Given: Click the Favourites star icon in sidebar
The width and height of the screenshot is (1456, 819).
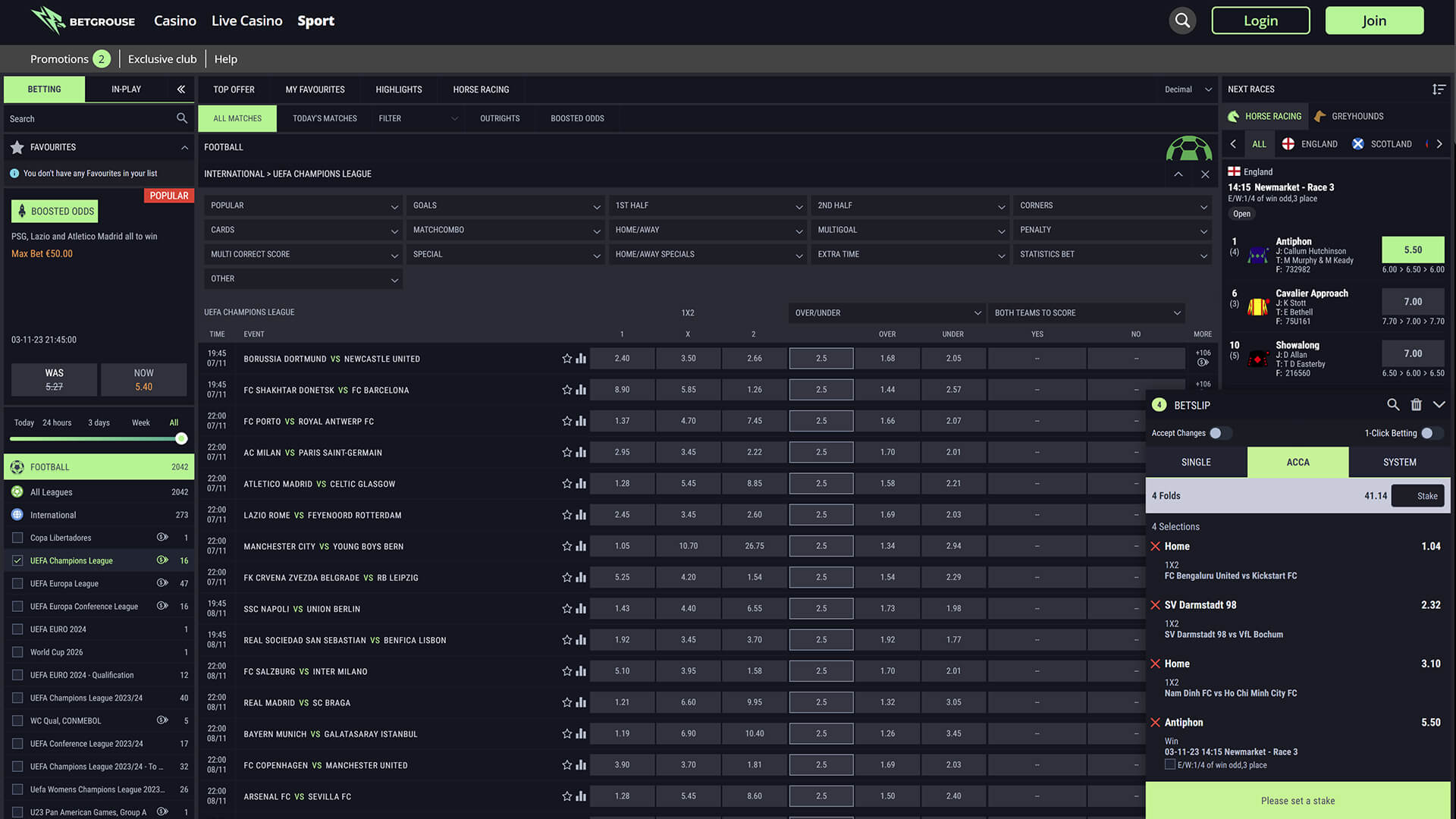Looking at the screenshot, I should click(17, 147).
